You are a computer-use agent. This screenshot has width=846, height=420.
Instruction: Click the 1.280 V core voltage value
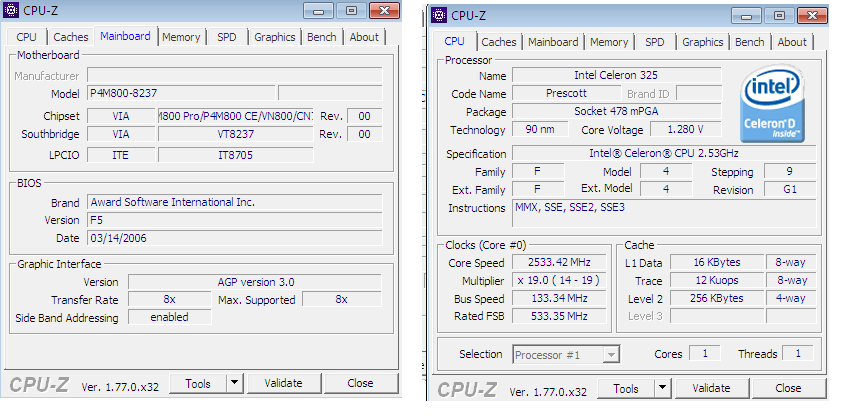(x=685, y=129)
